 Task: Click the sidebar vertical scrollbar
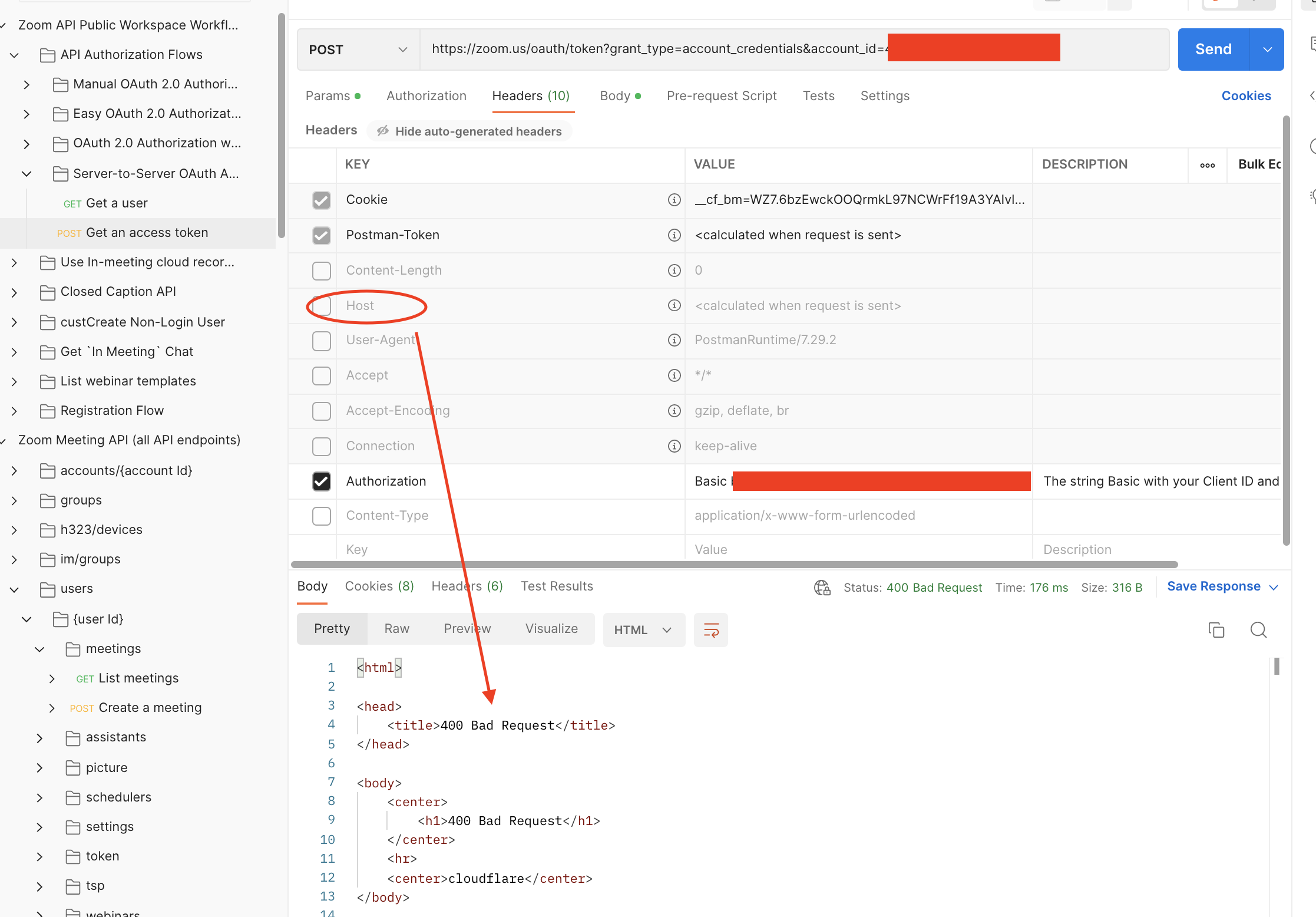pyautogui.click(x=282, y=125)
